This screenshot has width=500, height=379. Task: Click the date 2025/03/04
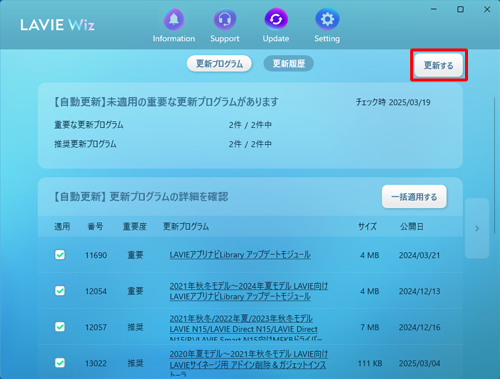[420, 363]
